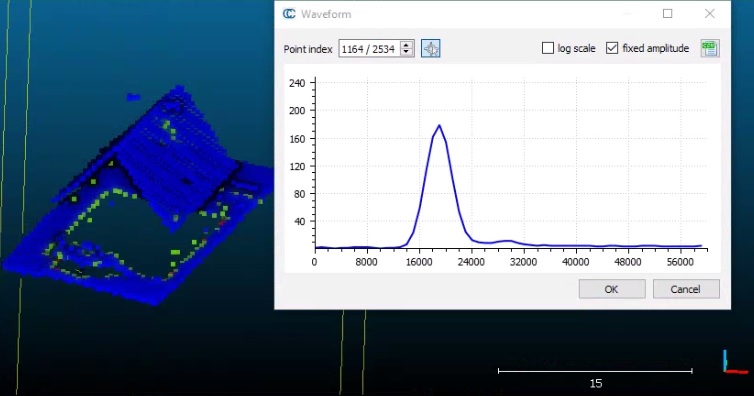
Task: Click into the Point index field showing 1164 / 2534
Action: tap(369, 49)
